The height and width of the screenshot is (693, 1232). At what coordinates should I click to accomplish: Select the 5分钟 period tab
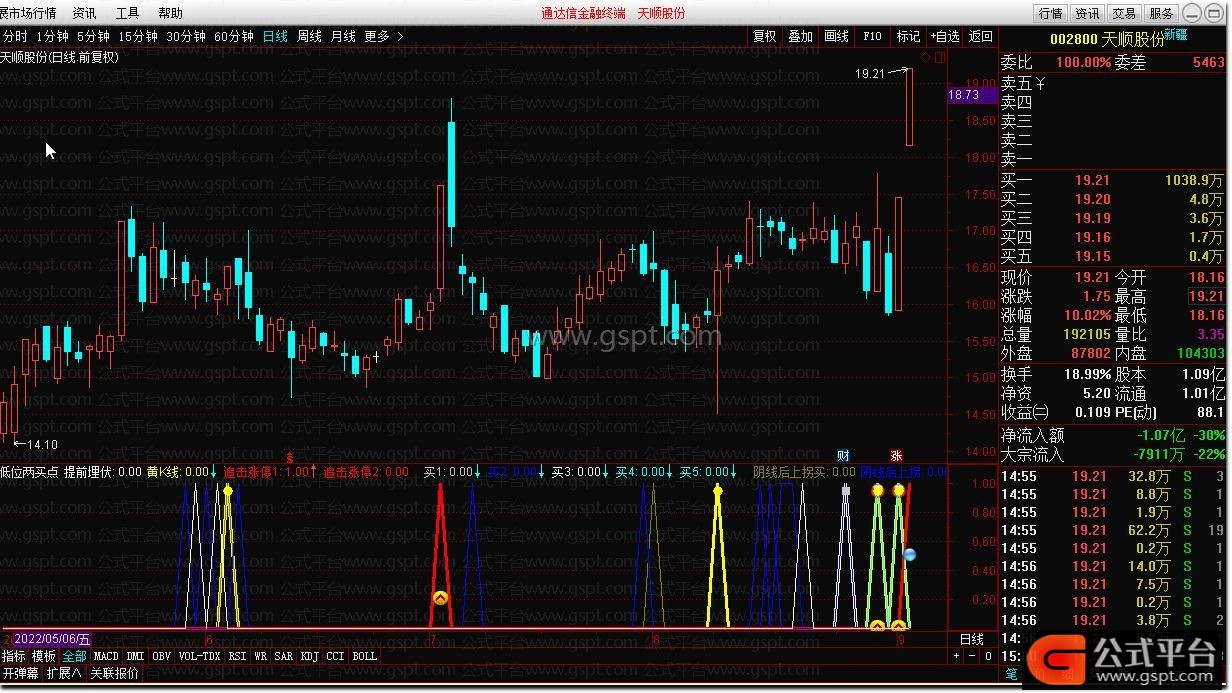click(93, 36)
